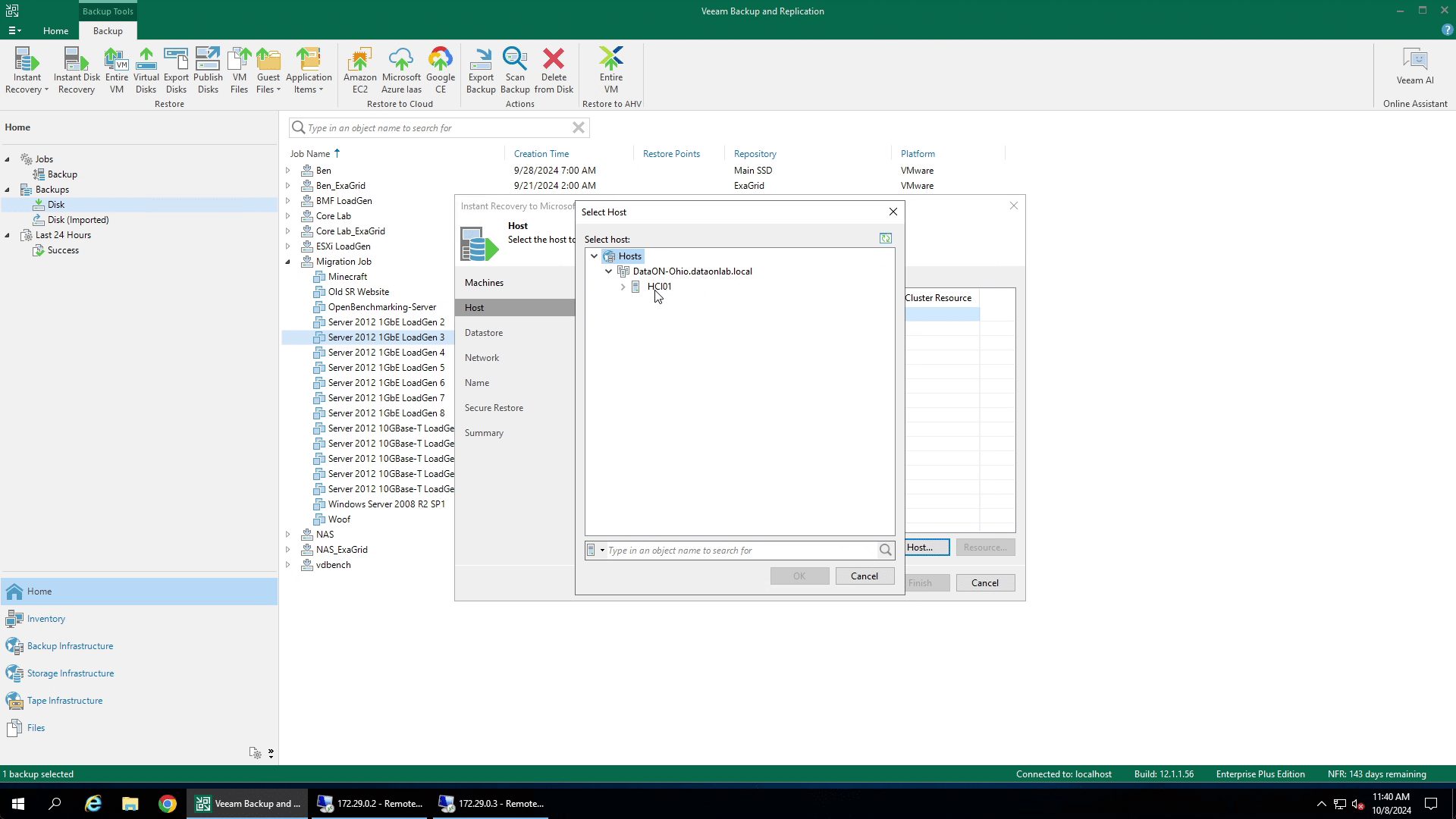Select Backup under Jobs node
1456x819 pixels.
(x=62, y=174)
